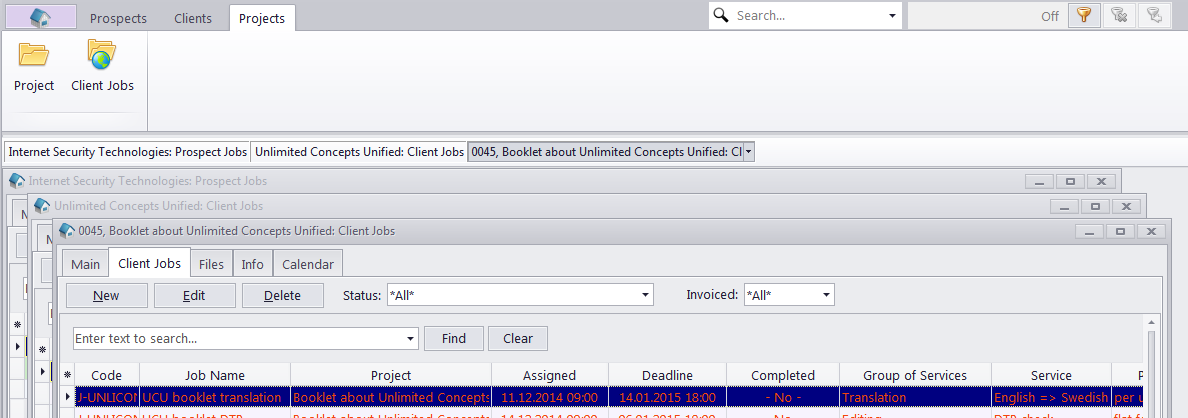Select the UCU booklet translation job cell
This screenshot has height=418, width=1188.
tap(215, 398)
